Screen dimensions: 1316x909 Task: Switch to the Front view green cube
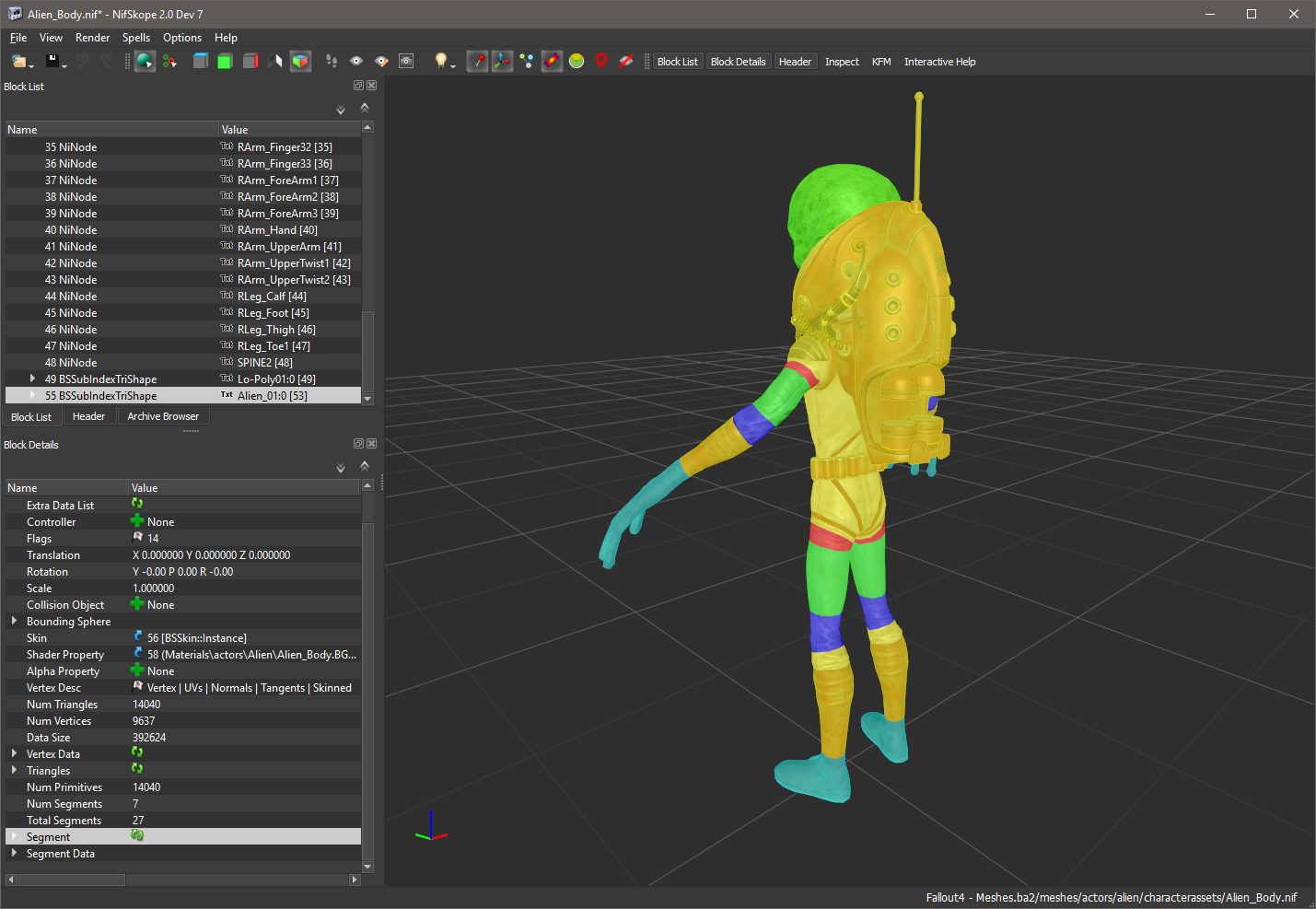pos(225,61)
